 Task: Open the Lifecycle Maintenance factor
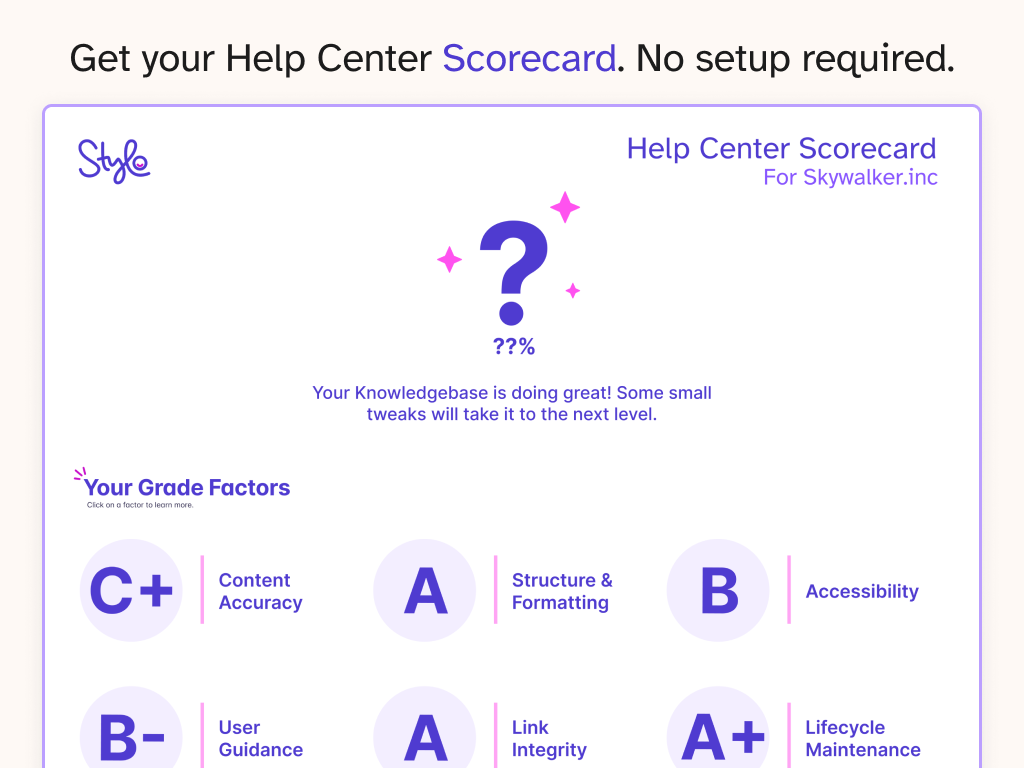pyautogui.click(x=862, y=738)
